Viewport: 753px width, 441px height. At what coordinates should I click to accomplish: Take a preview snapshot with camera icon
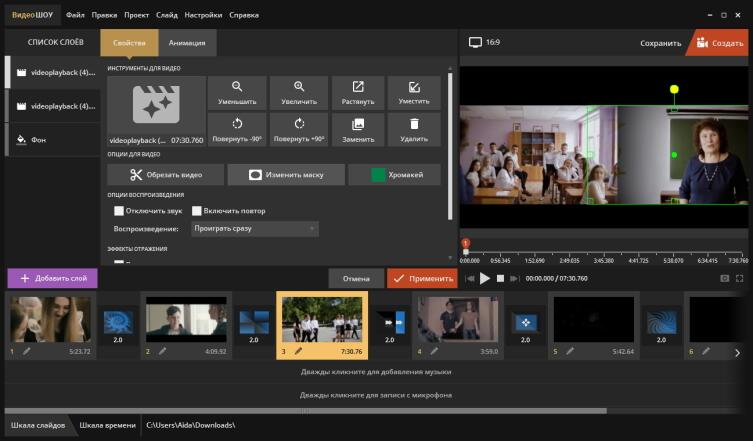[x=725, y=279]
